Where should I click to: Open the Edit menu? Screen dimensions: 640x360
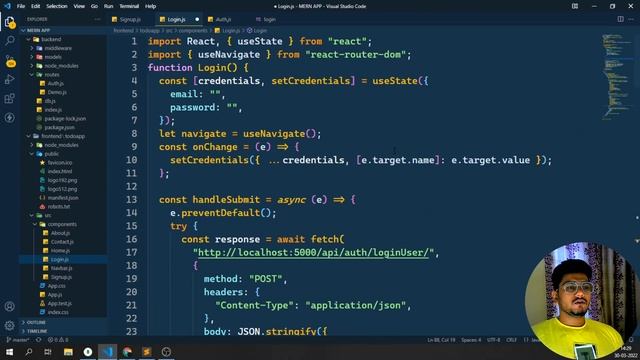36,6
